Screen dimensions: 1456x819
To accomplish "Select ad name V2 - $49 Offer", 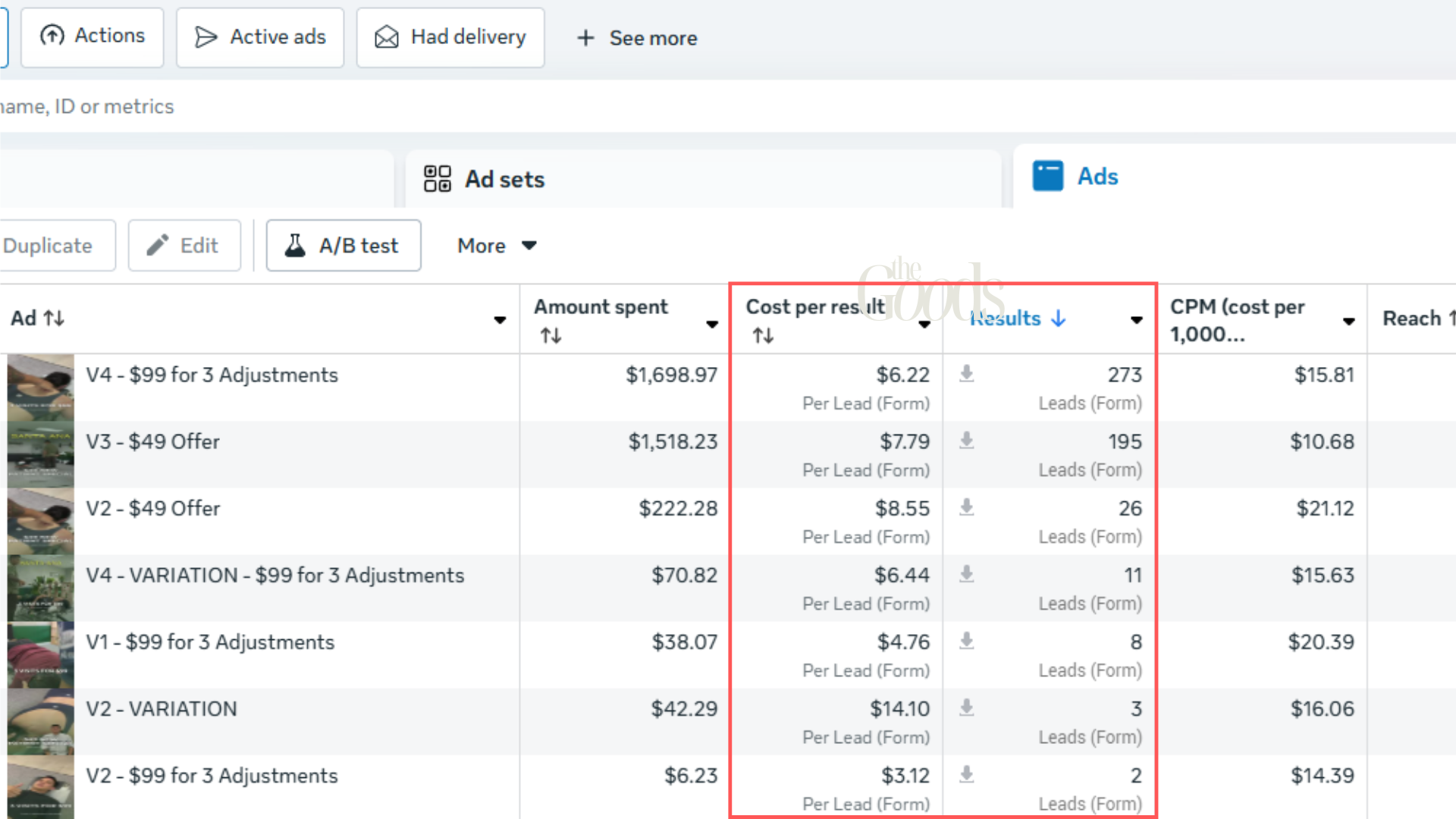I will tap(152, 508).
